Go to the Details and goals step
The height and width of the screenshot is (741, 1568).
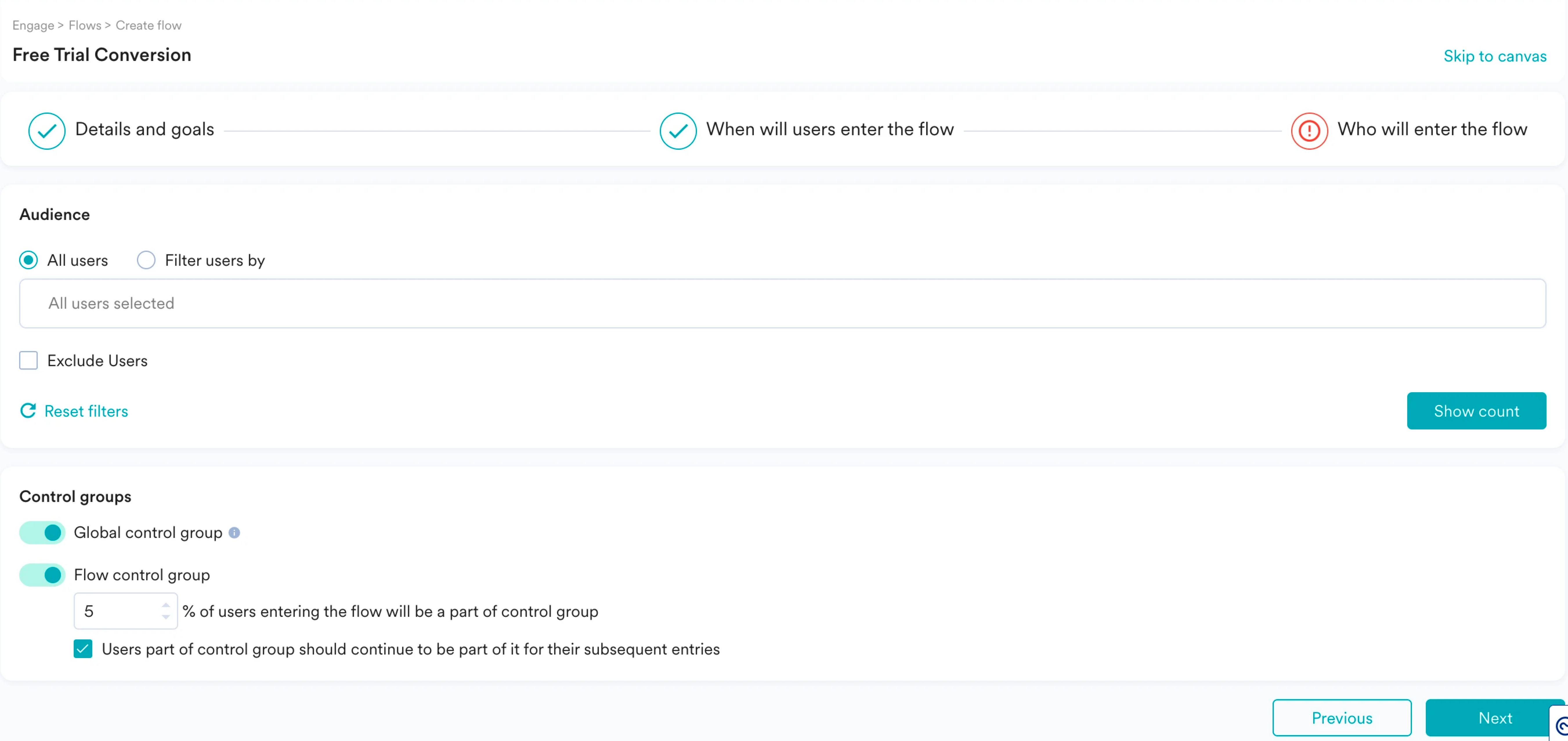point(145,129)
